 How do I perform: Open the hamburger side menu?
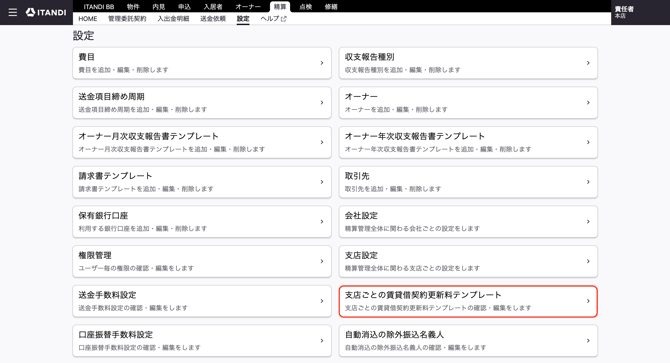(x=13, y=12)
